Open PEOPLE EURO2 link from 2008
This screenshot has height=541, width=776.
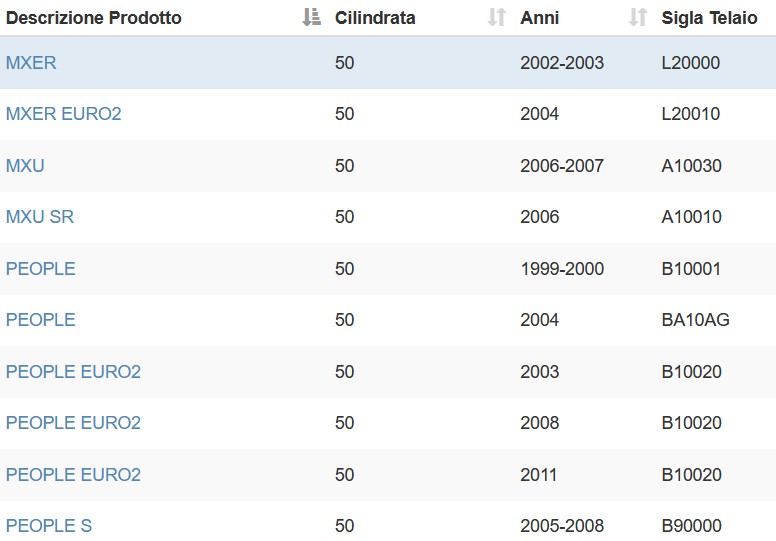[73, 423]
